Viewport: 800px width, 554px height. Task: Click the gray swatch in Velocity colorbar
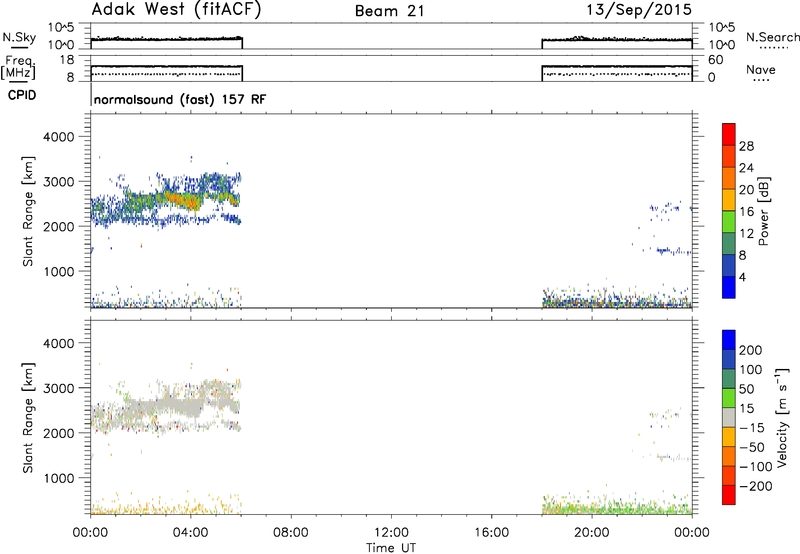click(x=729, y=417)
